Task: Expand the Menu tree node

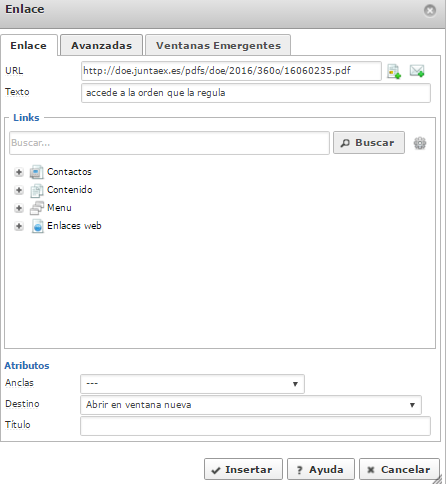Action: [19, 208]
